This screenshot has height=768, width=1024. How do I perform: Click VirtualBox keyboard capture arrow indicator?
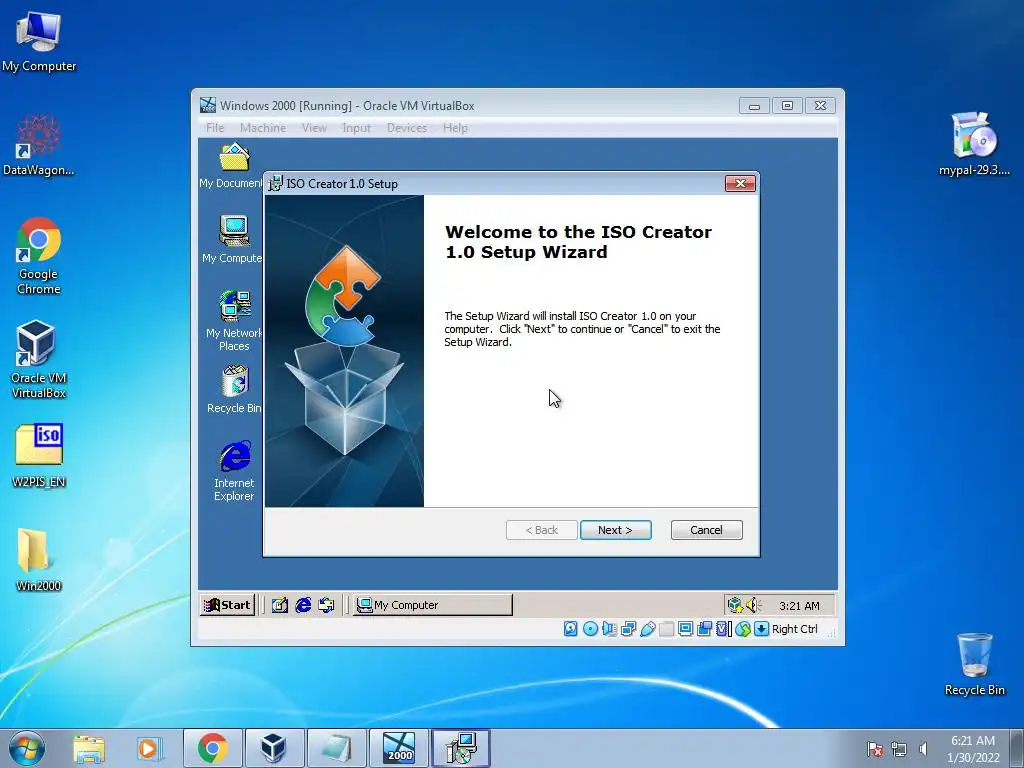[761, 629]
